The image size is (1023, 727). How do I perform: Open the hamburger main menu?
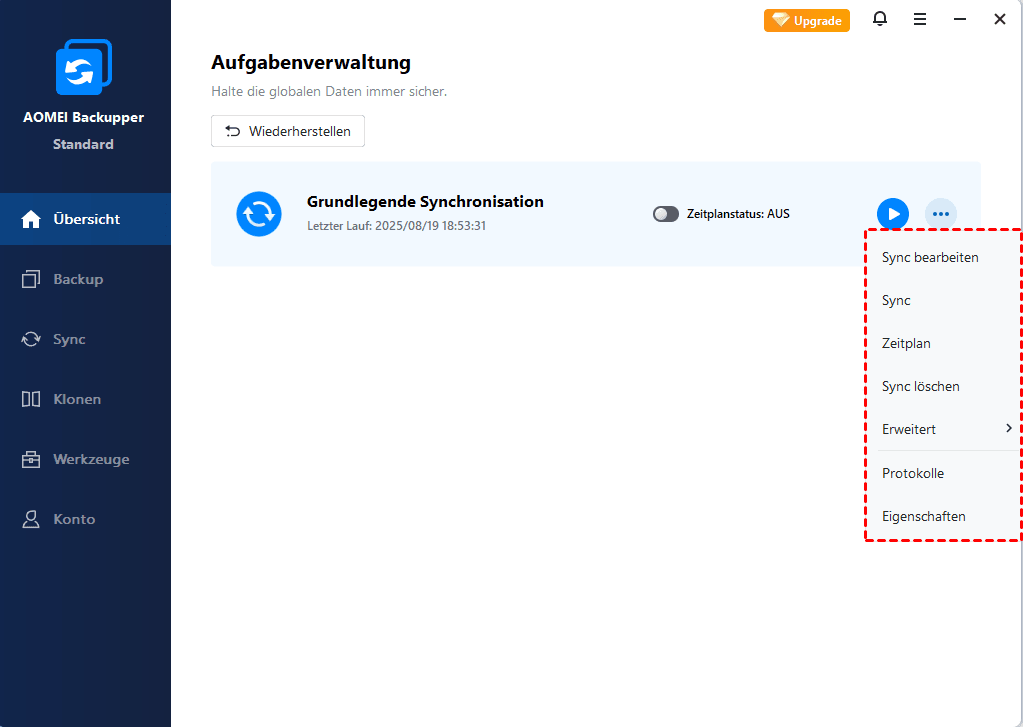coord(920,20)
